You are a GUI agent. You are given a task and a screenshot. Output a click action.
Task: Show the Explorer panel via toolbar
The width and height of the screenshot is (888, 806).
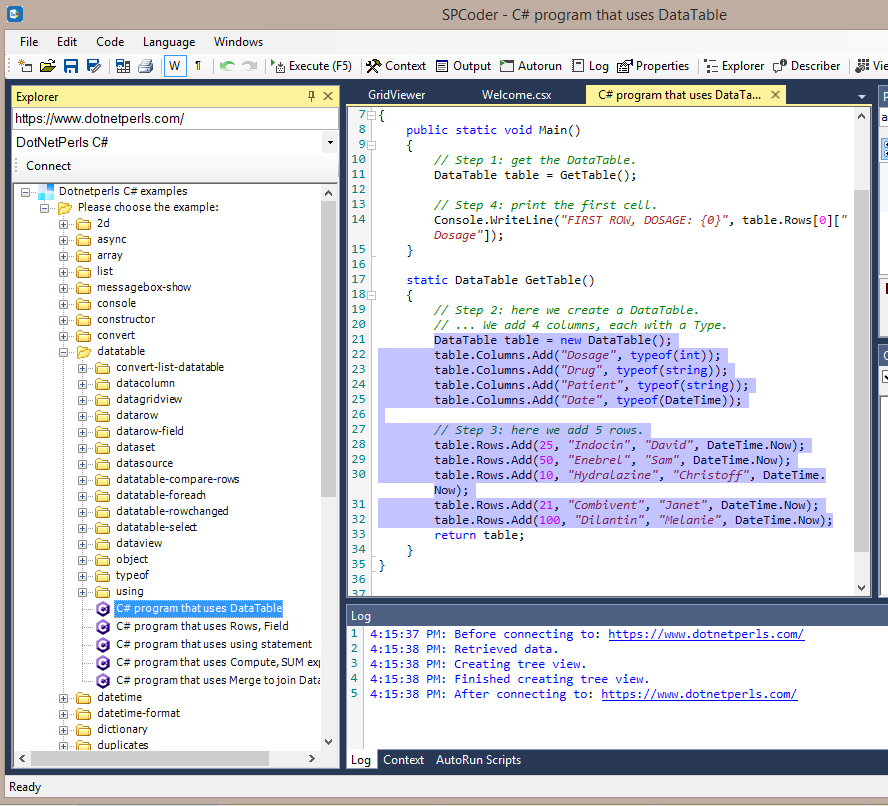(x=734, y=66)
